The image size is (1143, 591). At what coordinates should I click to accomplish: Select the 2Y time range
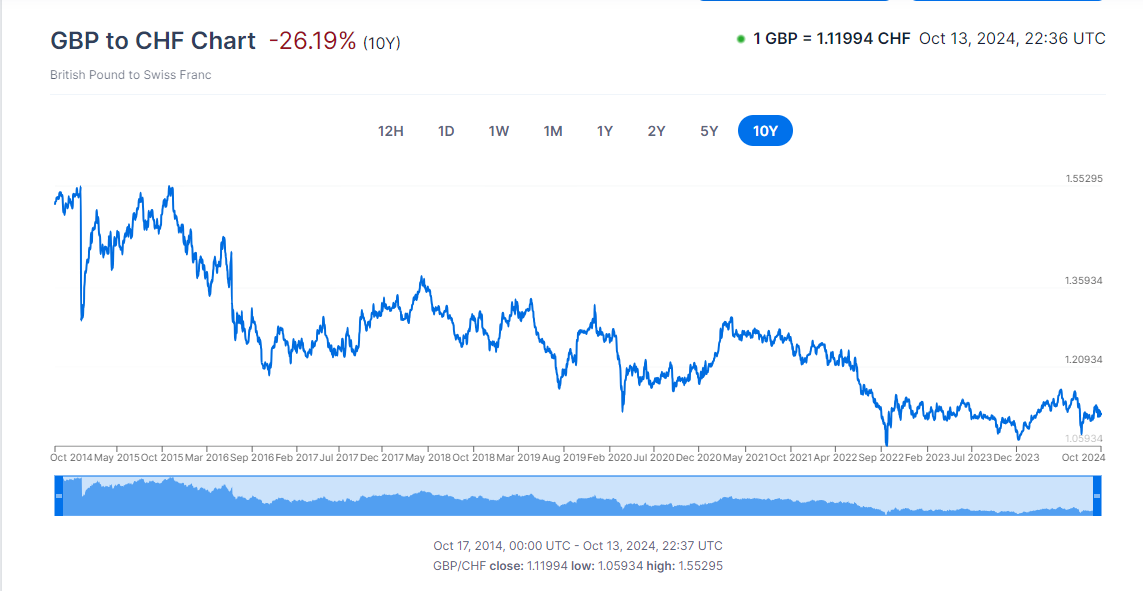click(656, 131)
